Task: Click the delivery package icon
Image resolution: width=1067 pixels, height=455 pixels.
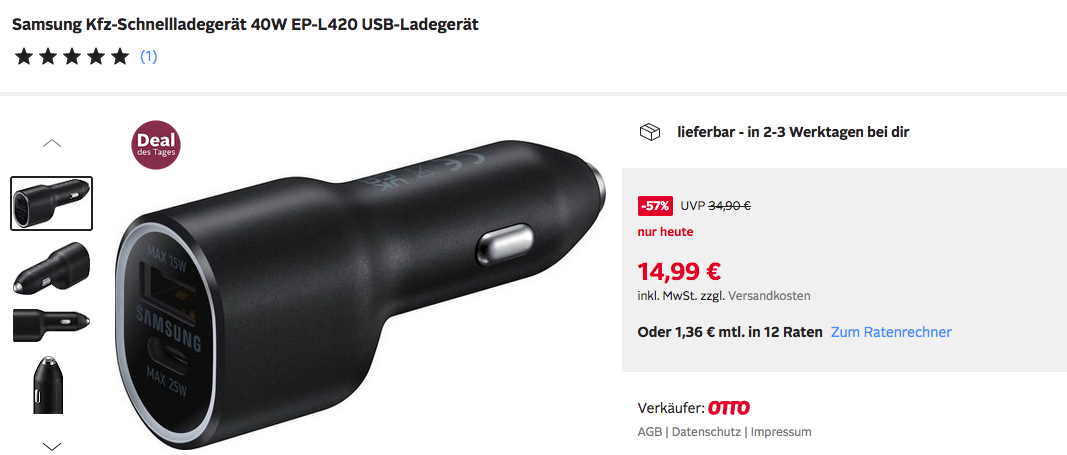Action: (650, 132)
